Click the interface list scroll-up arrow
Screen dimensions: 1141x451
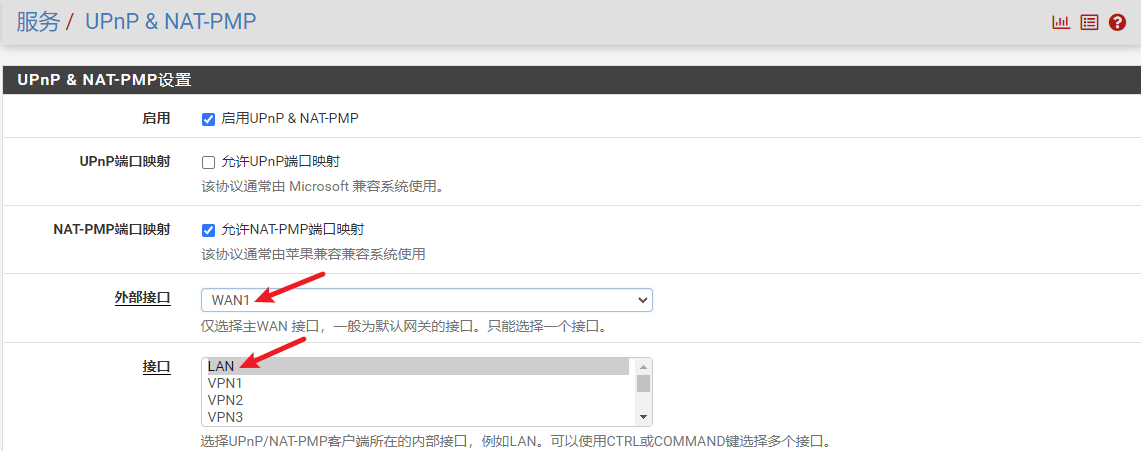coord(644,366)
